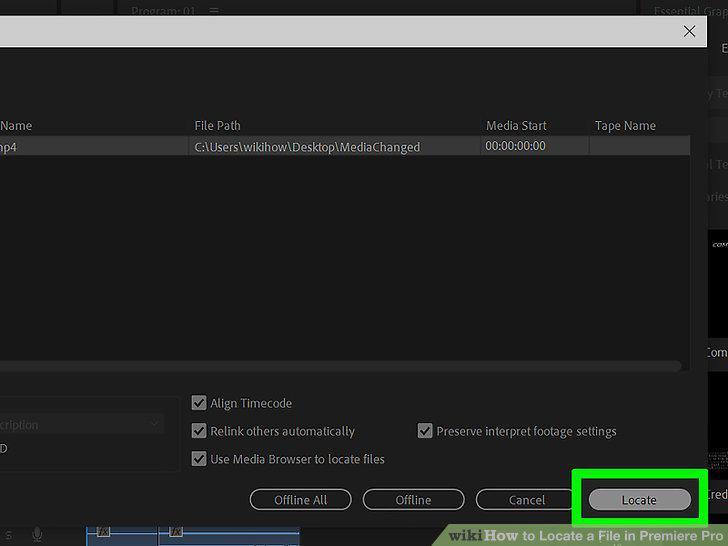Image resolution: width=728 pixels, height=546 pixels.
Task: Sort by the Name column header
Action: [16, 125]
